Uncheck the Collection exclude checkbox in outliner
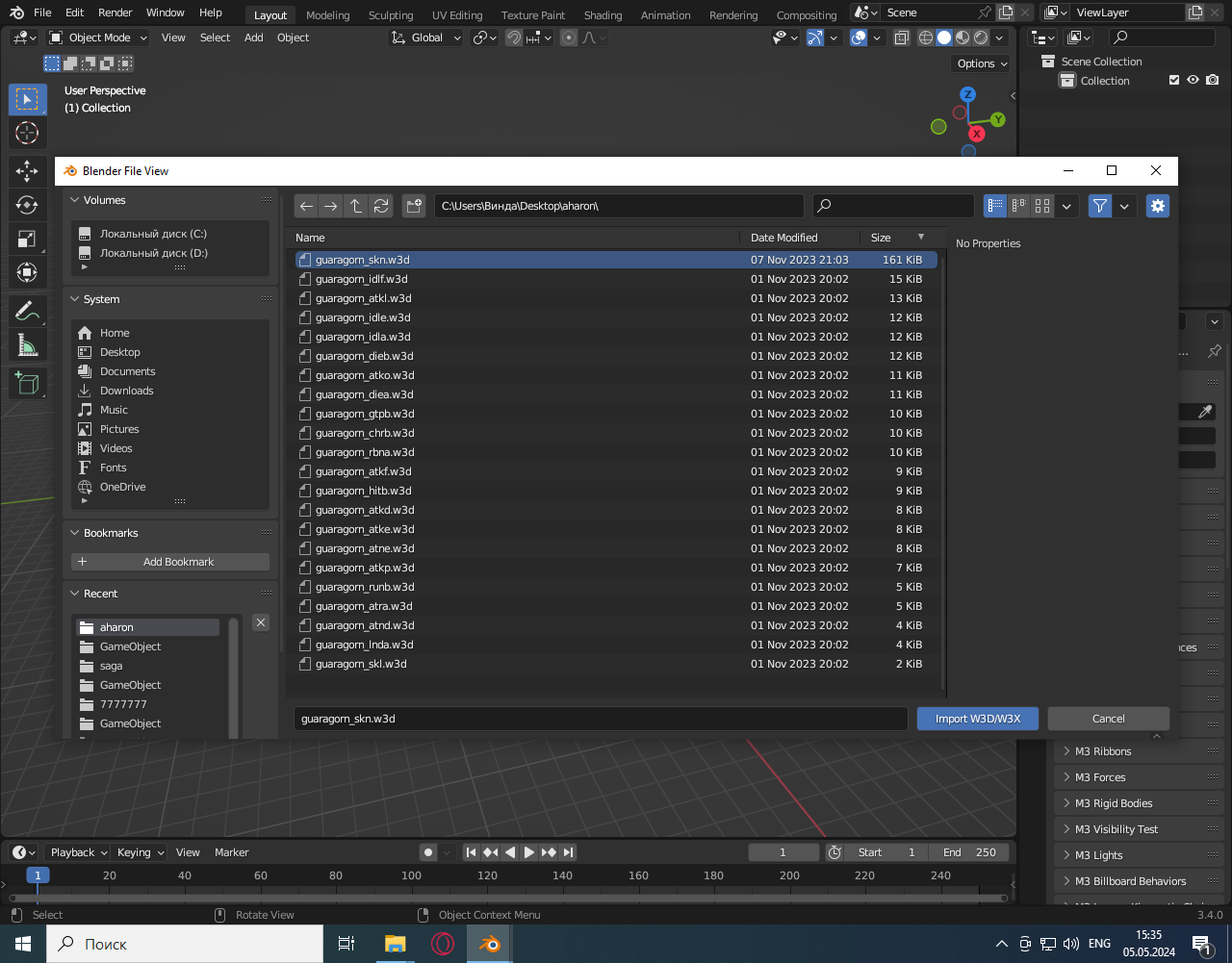The width and height of the screenshot is (1232, 963). point(1174,81)
